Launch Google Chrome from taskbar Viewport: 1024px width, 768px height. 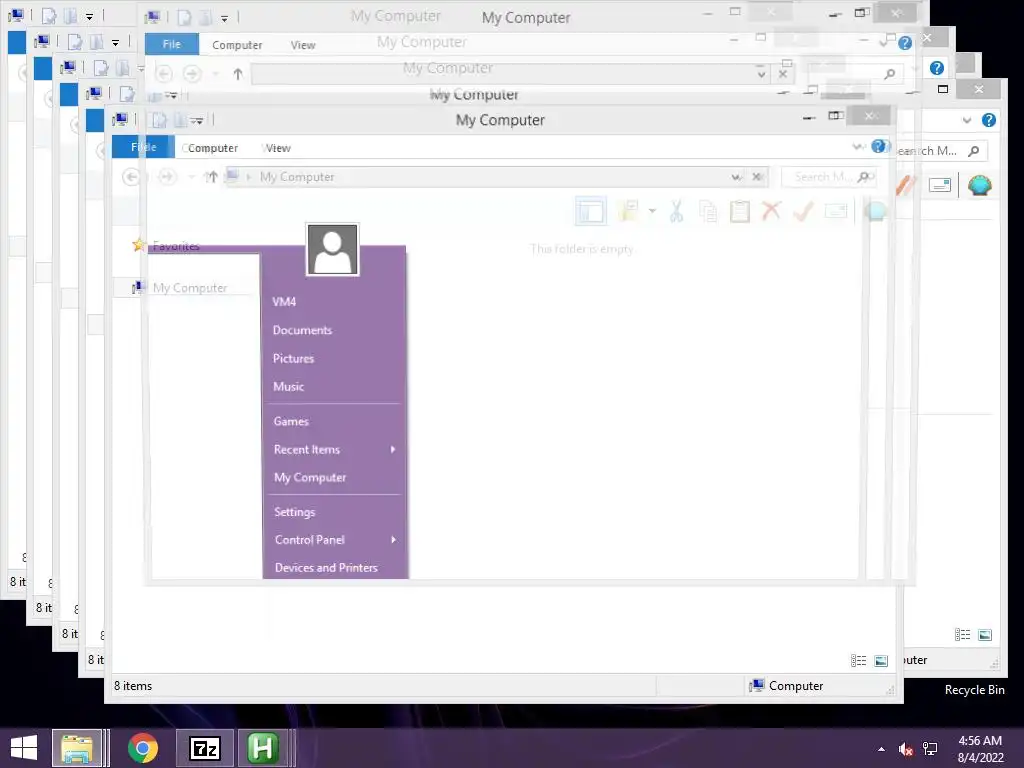[142, 748]
